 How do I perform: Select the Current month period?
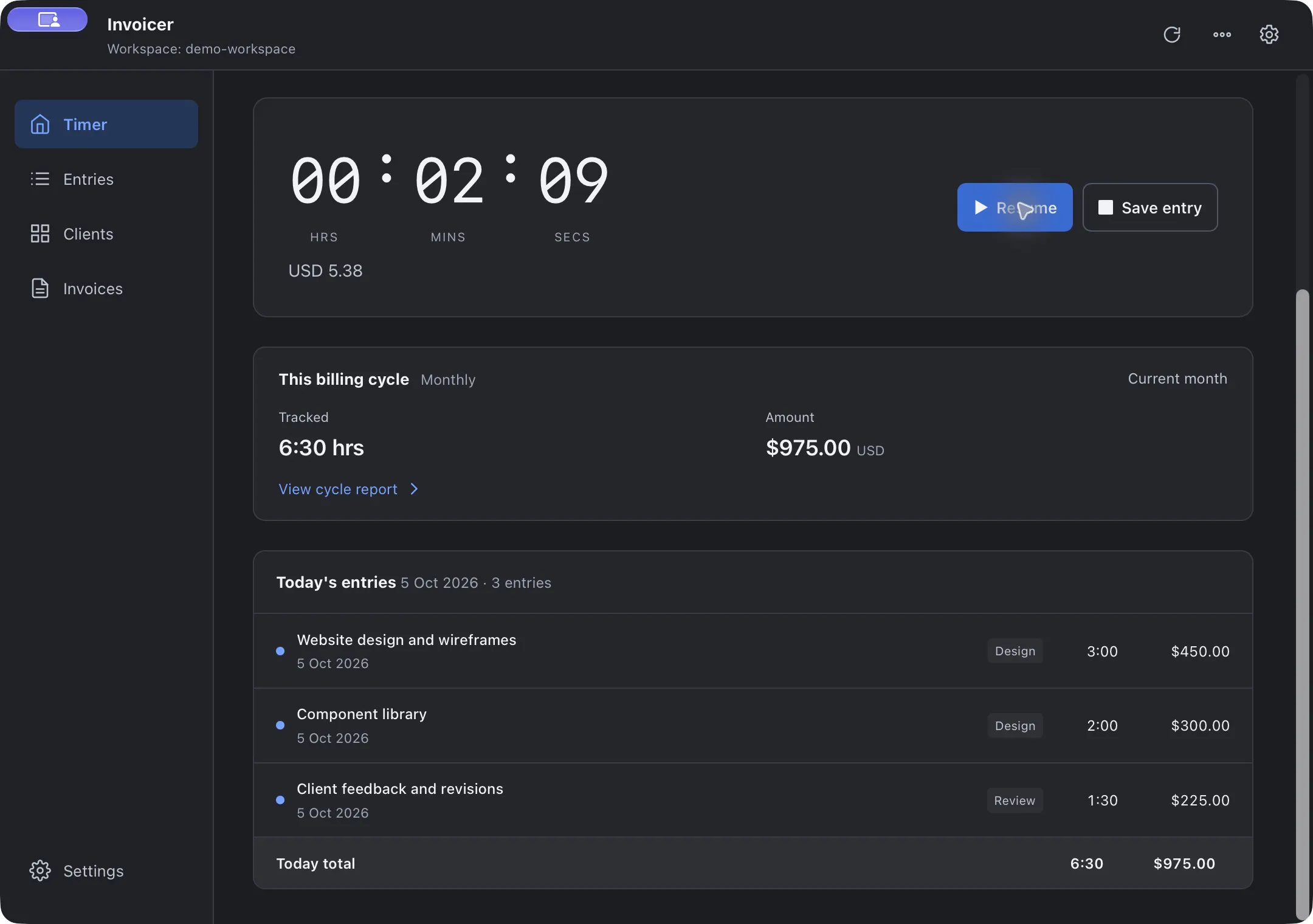click(x=1177, y=378)
